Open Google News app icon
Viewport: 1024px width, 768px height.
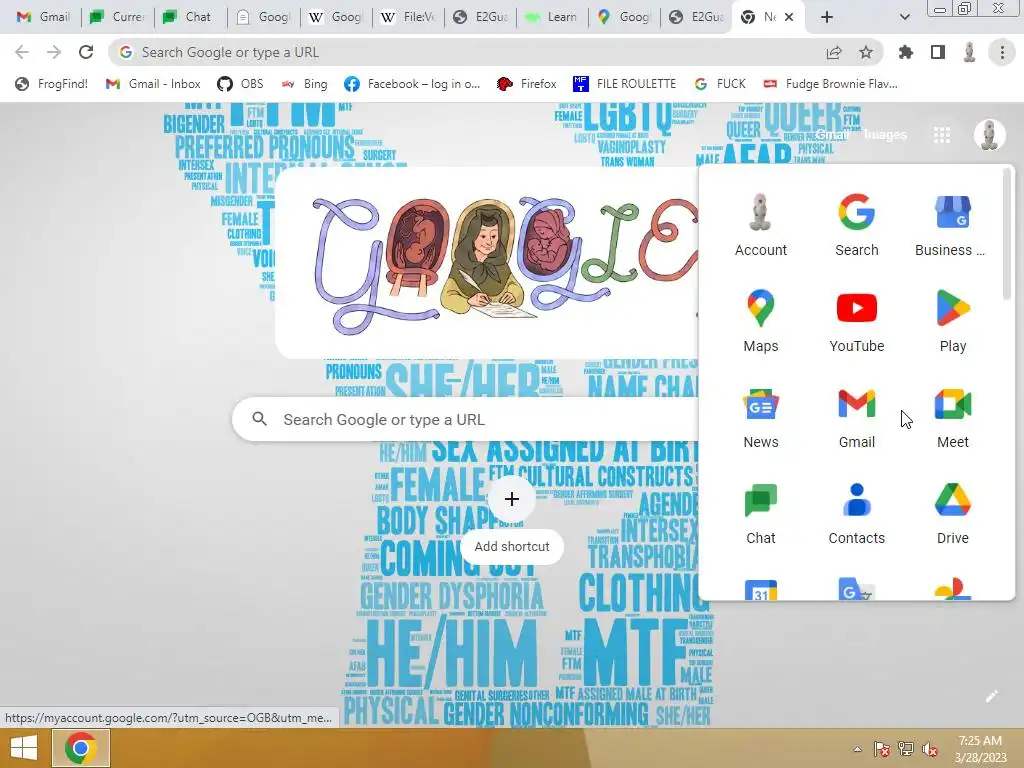click(760, 417)
